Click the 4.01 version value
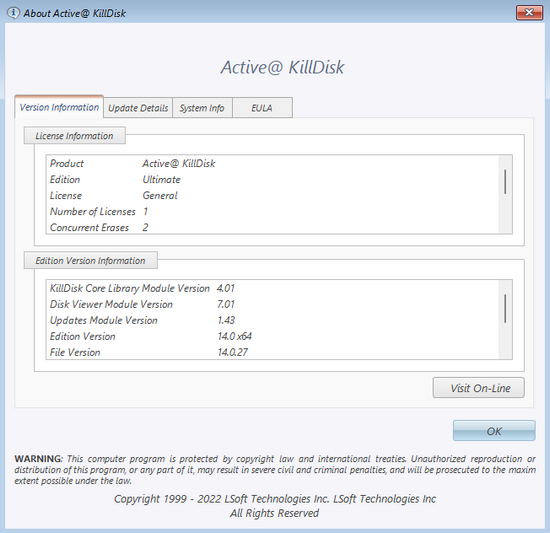 [x=226, y=288]
